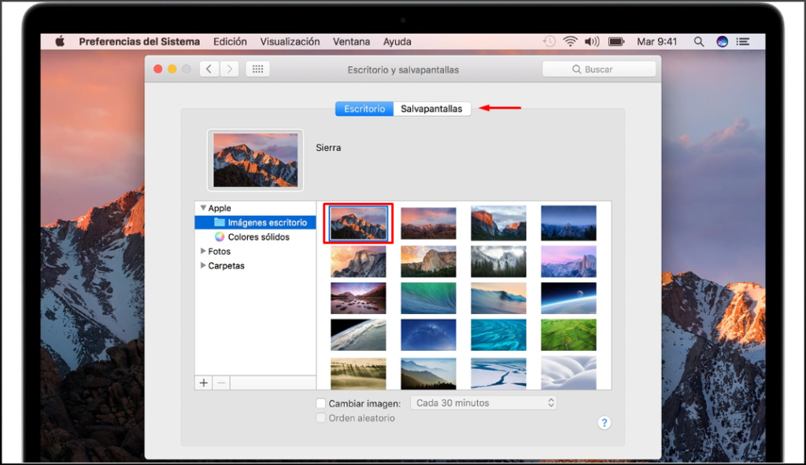Select the sunlit golden dunes wallpaper
Image resolution: width=806 pixels, height=465 pixels.
(x=358, y=374)
